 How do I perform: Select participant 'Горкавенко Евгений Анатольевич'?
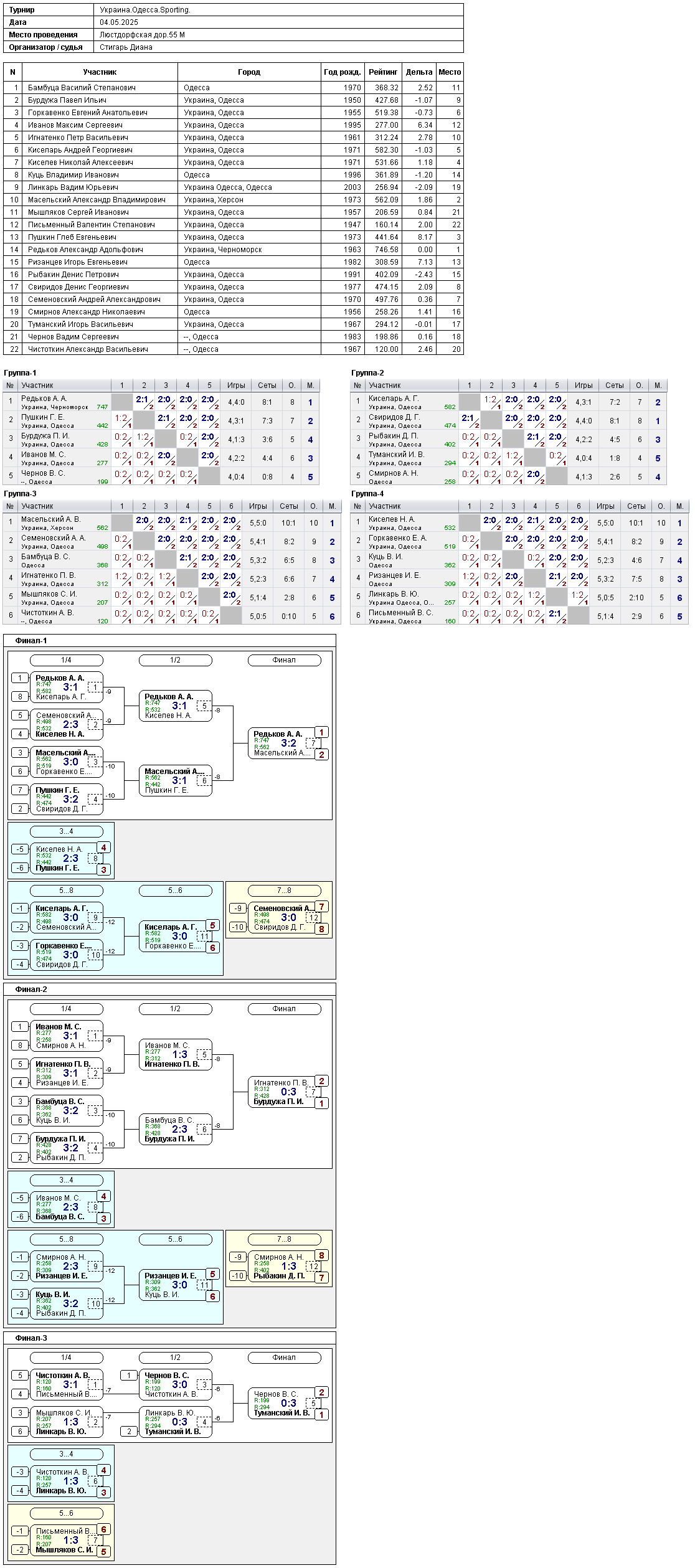(x=88, y=113)
